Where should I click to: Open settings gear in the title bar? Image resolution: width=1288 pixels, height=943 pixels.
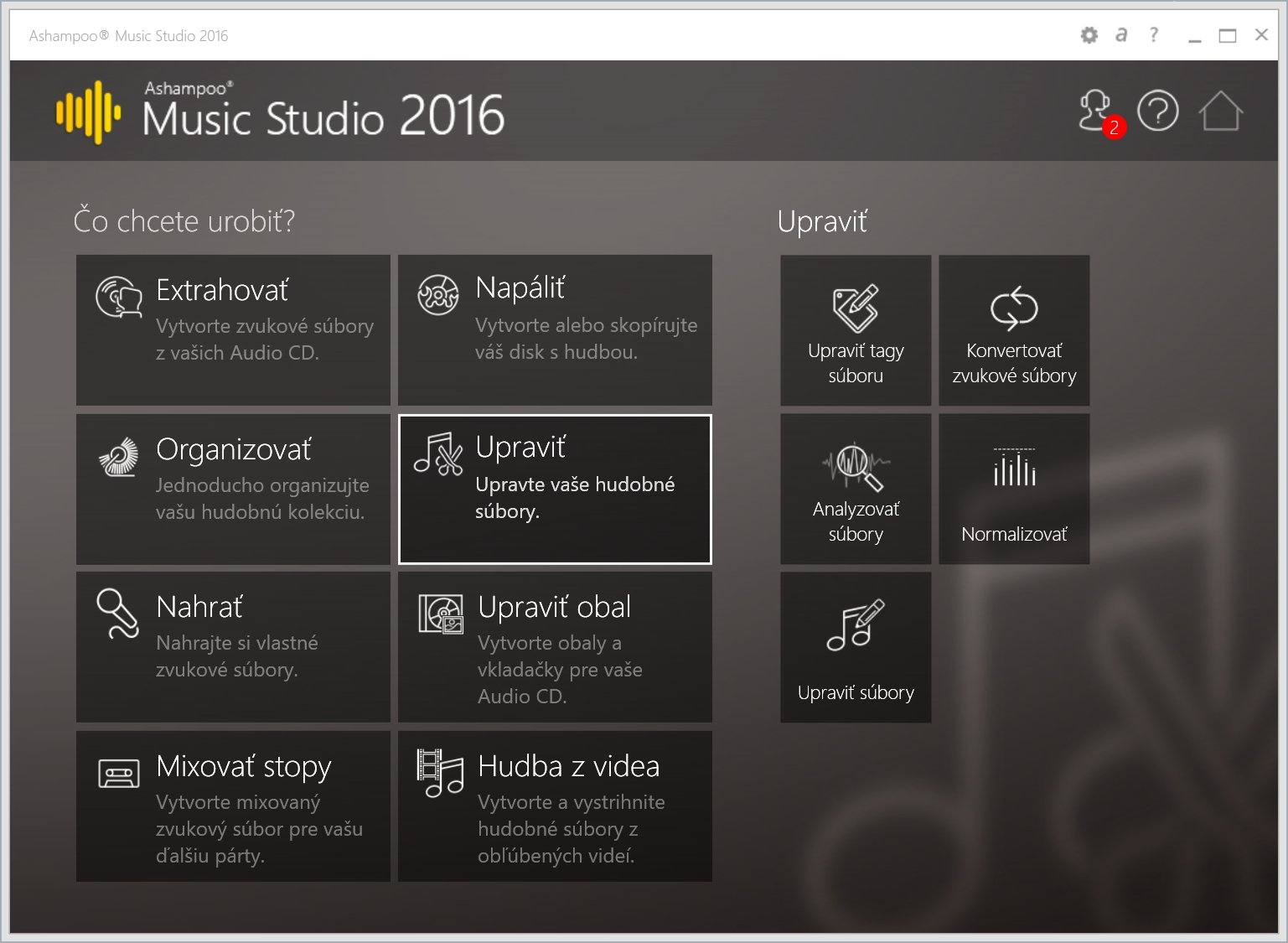click(1089, 35)
